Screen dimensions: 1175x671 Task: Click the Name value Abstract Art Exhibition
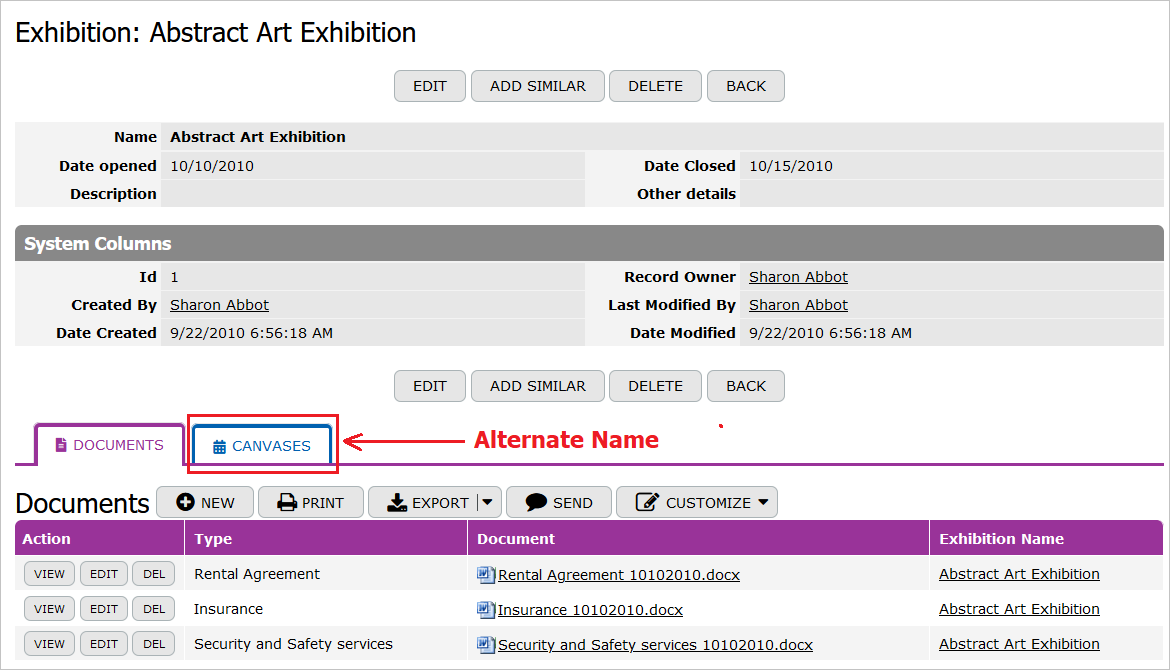point(258,137)
